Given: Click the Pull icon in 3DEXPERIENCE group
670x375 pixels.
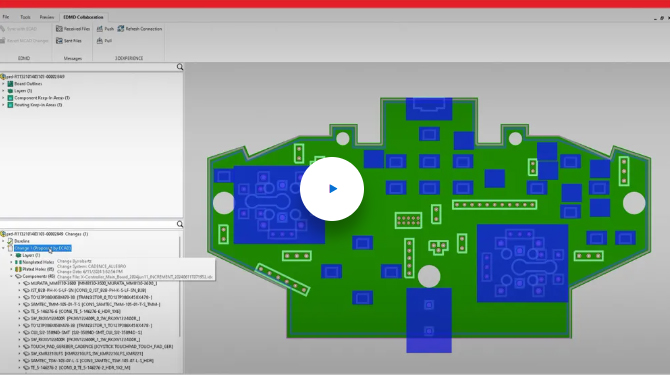Looking at the screenshot, I should coord(100,41).
